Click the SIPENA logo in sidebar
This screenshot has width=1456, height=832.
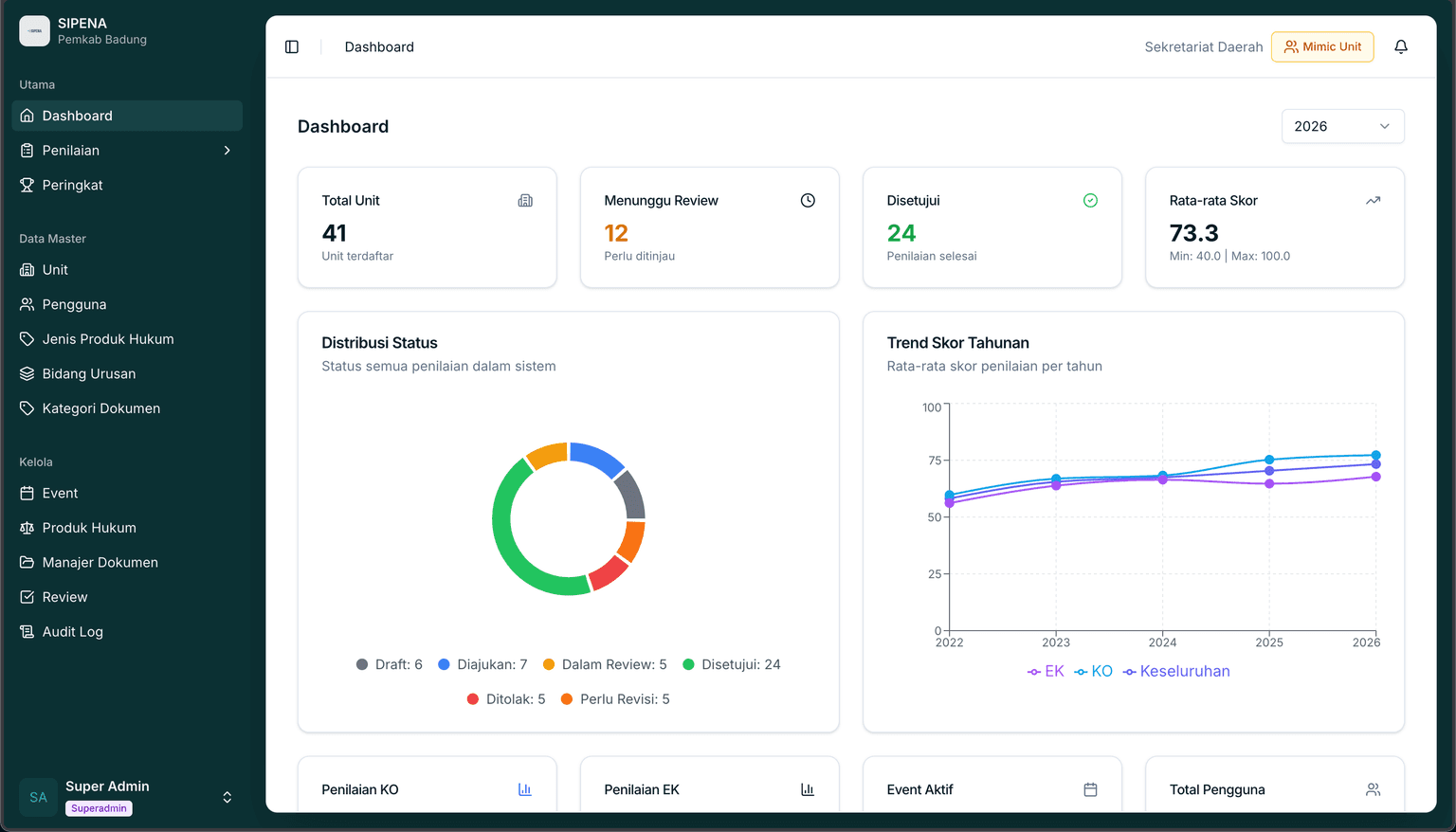tap(35, 31)
